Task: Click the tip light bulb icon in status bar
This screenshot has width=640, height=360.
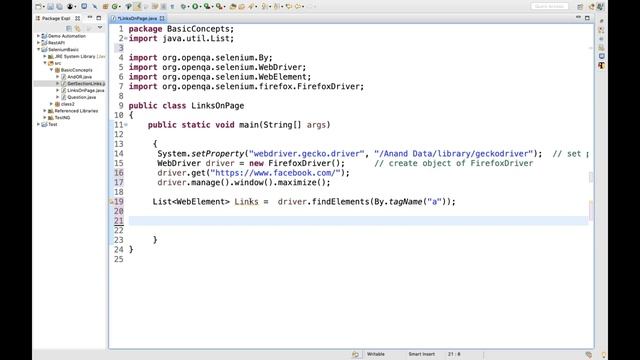Action: tap(604, 355)
